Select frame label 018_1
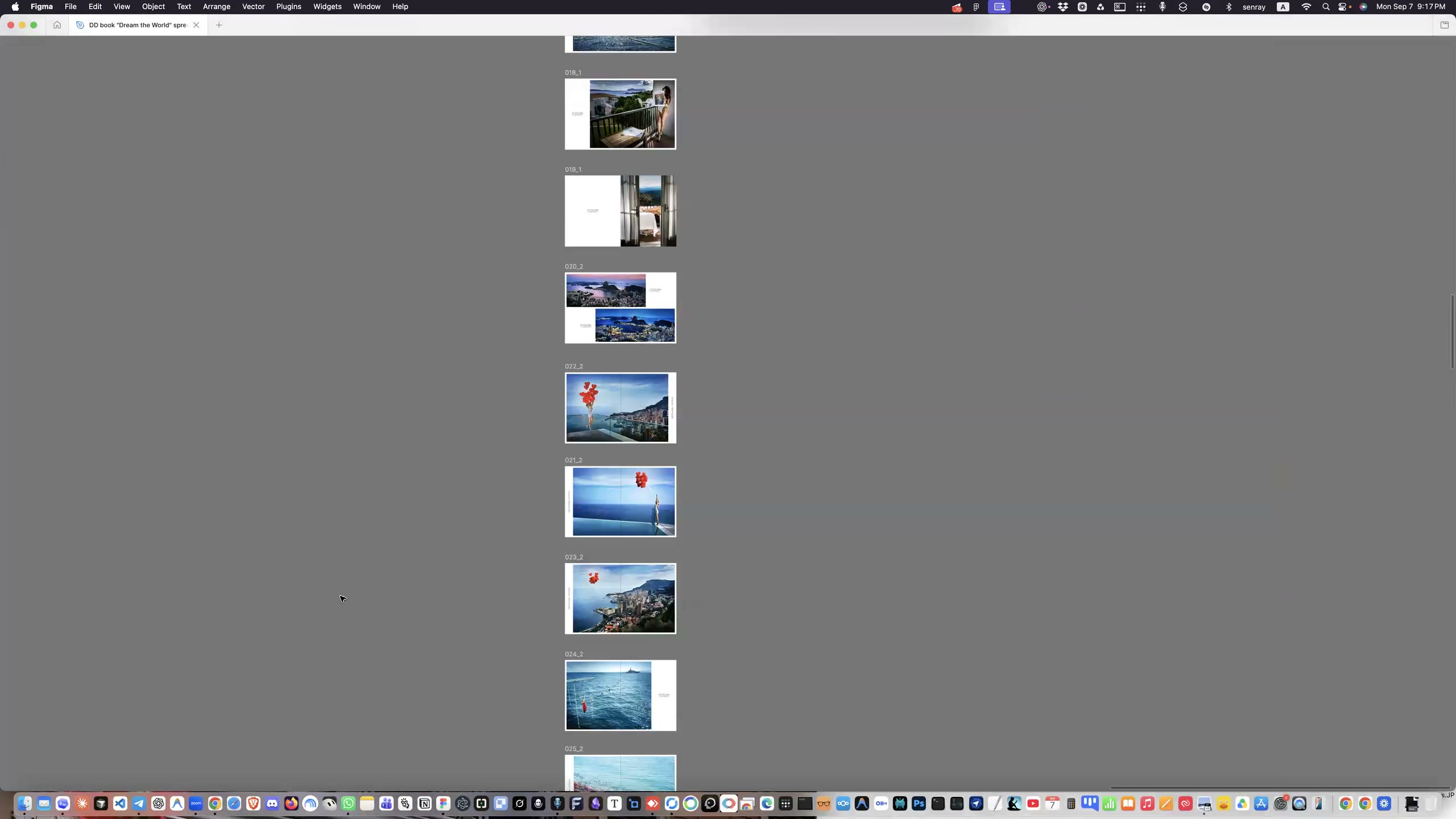This screenshot has width=1456, height=819. [x=573, y=73]
